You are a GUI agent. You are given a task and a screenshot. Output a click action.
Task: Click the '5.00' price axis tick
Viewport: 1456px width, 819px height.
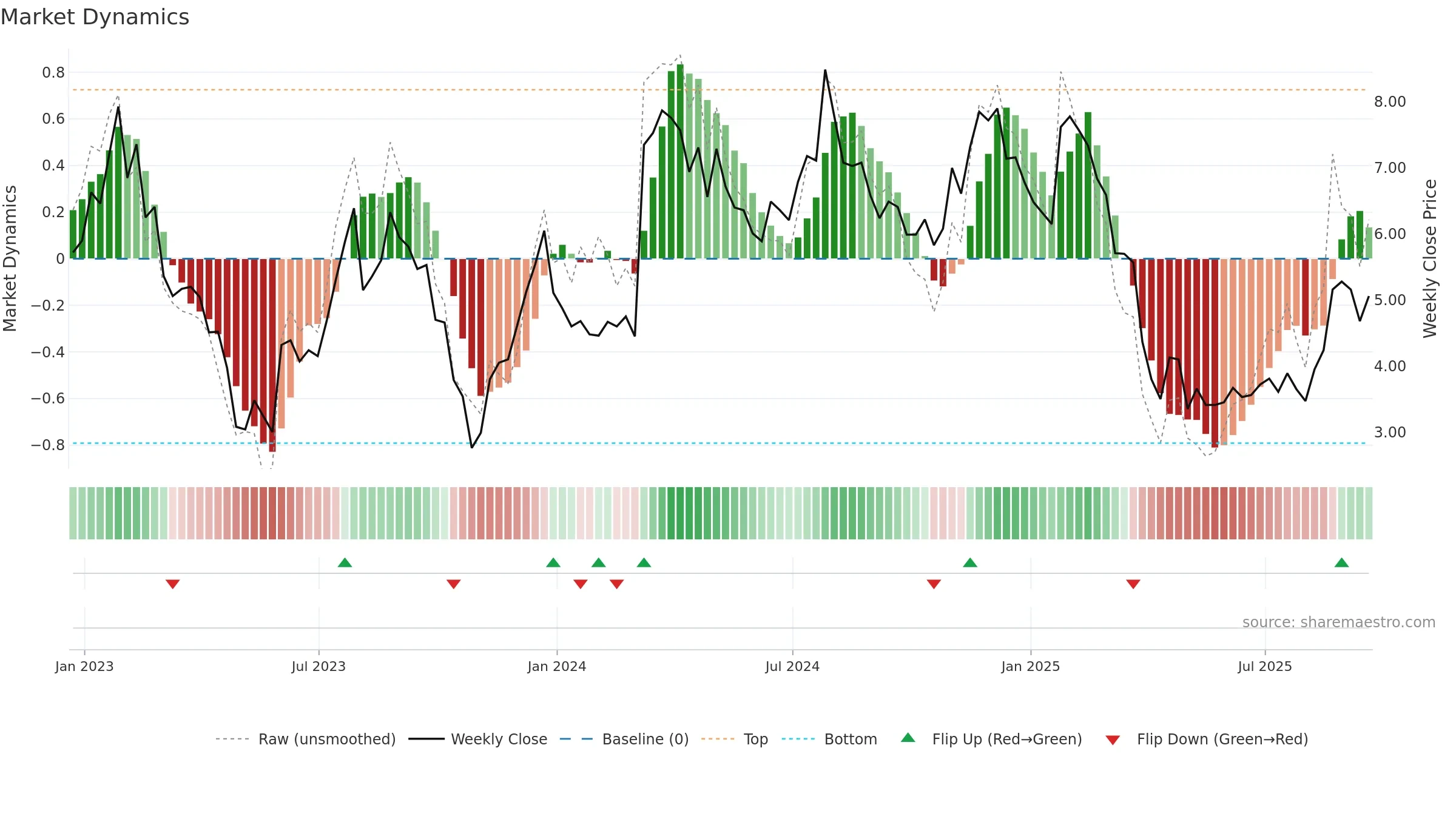[1390, 300]
